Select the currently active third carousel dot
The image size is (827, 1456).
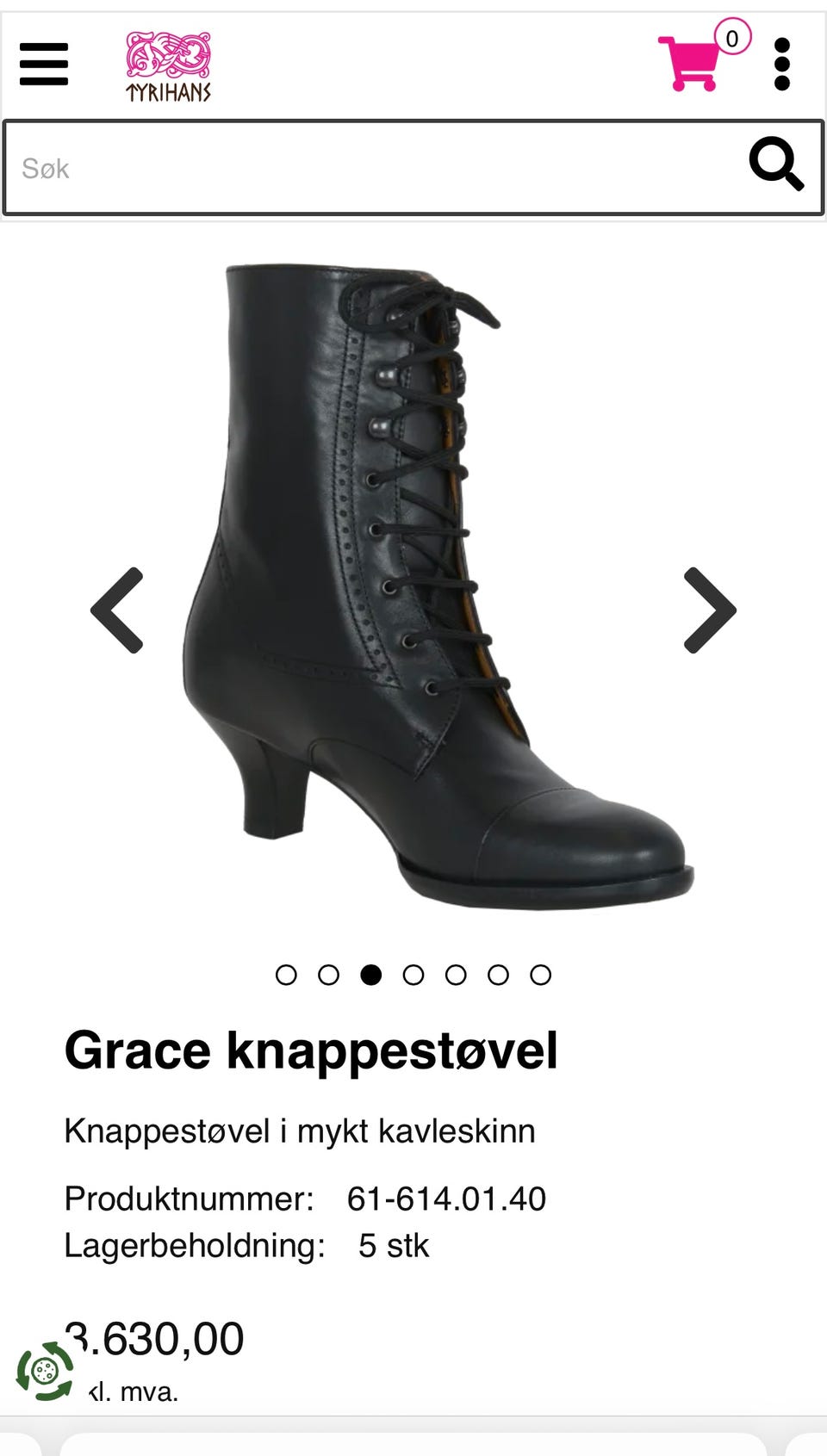[371, 975]
